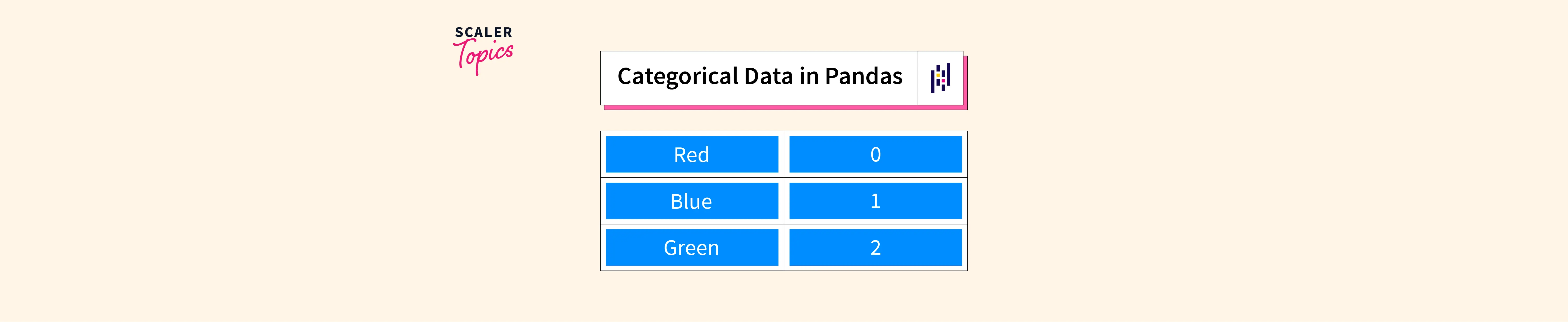Click the pink square in the pandas logo
1568x322 pixels.
point(943,81)
